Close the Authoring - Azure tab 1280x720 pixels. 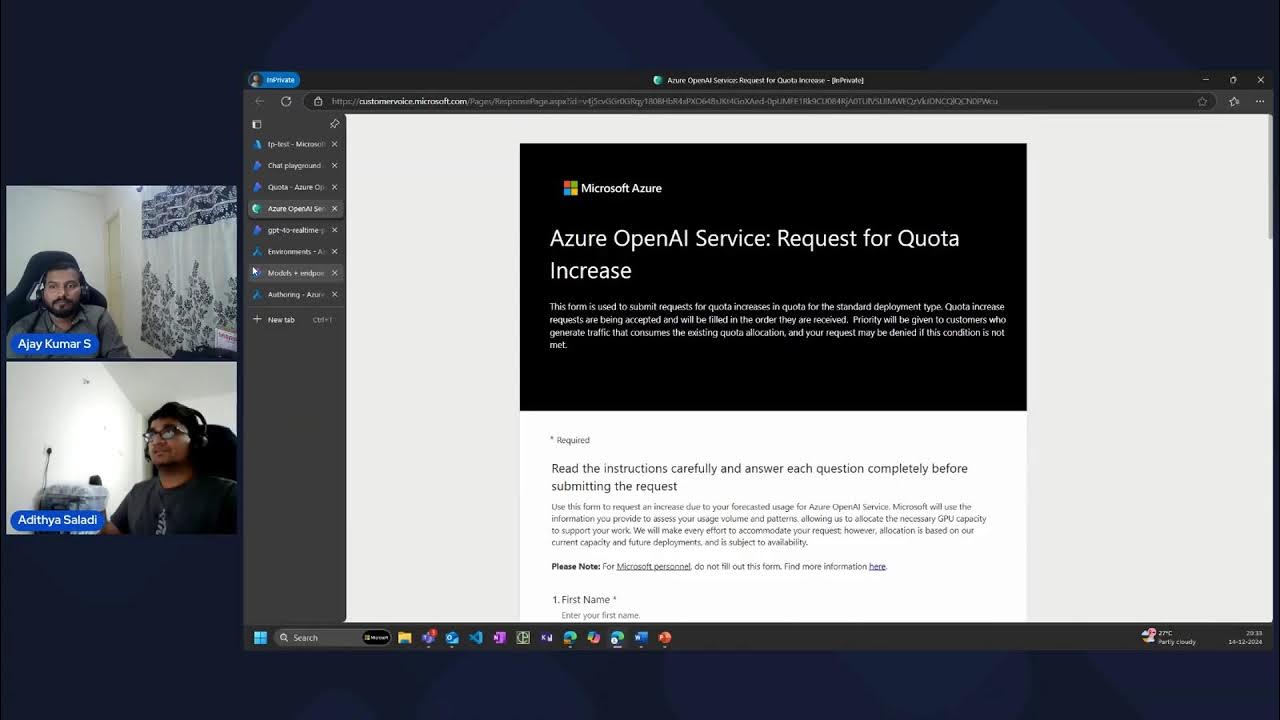334,295
